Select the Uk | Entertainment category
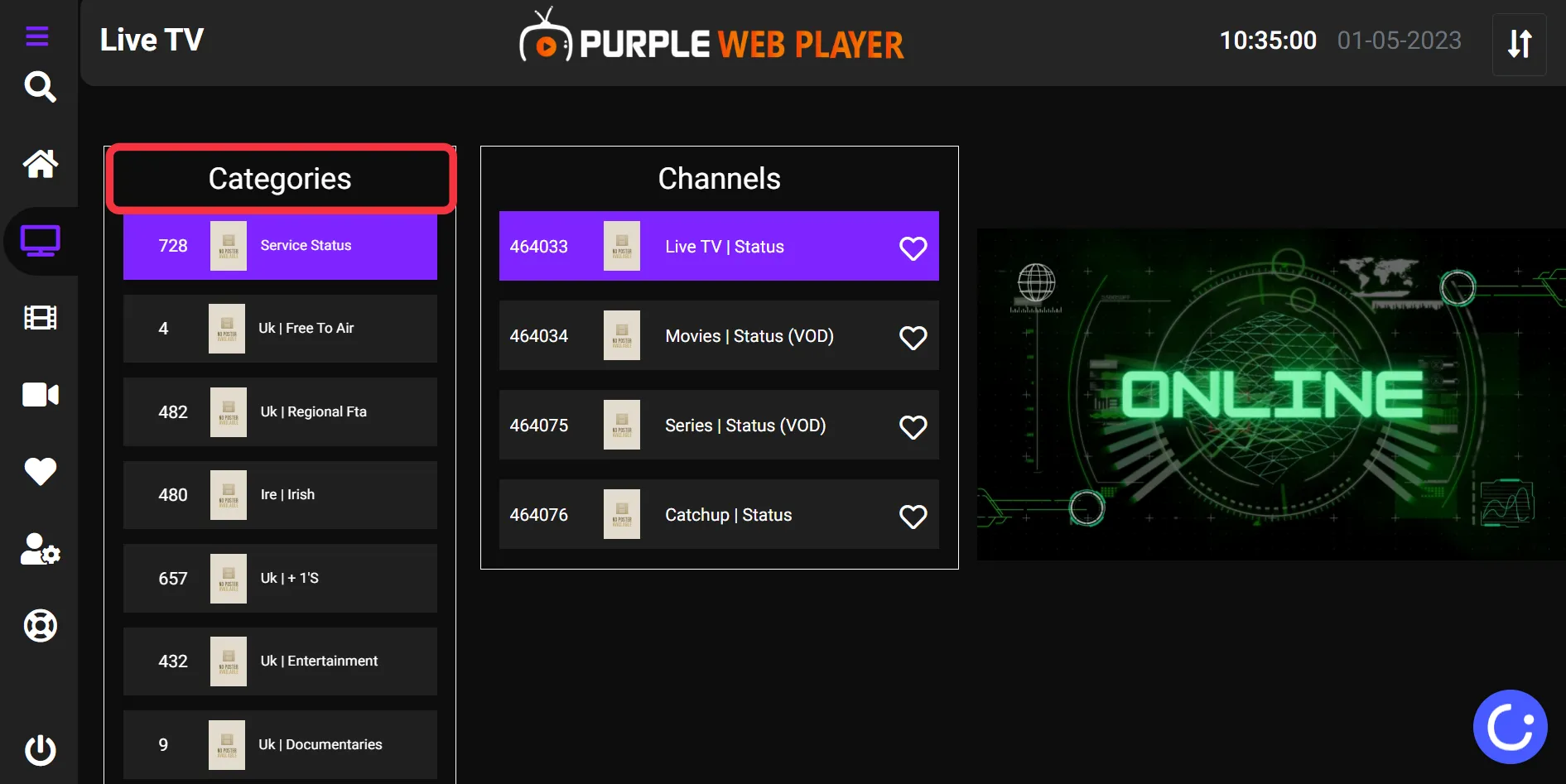1566x784 pixels. (280, 661)
